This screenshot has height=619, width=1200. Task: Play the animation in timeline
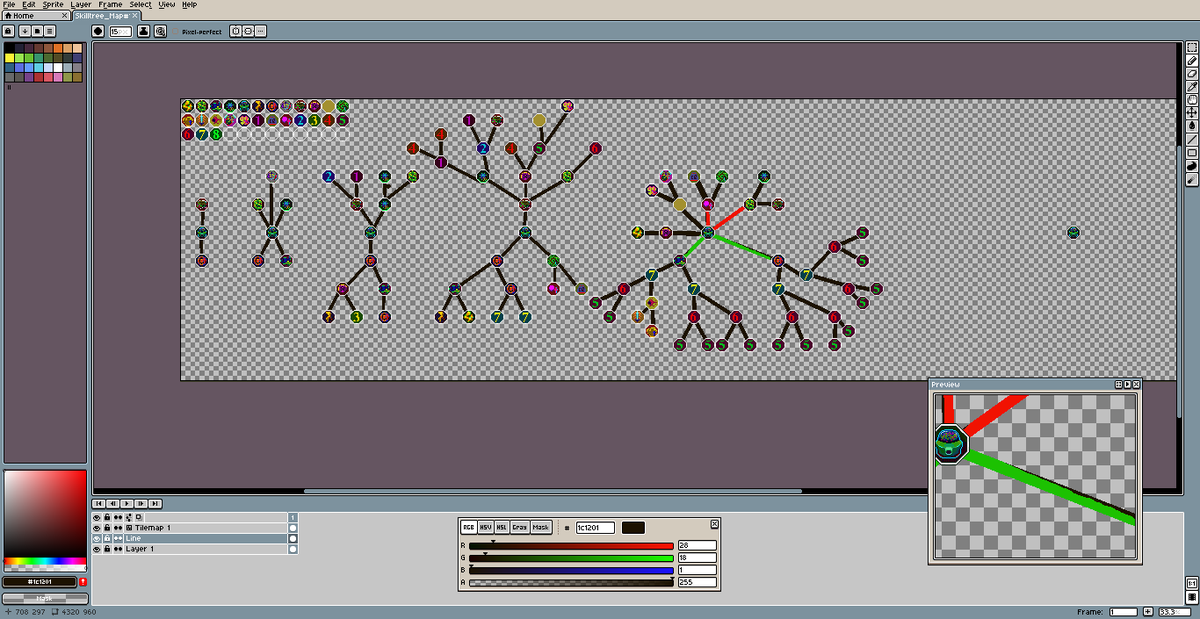(127, 503)
